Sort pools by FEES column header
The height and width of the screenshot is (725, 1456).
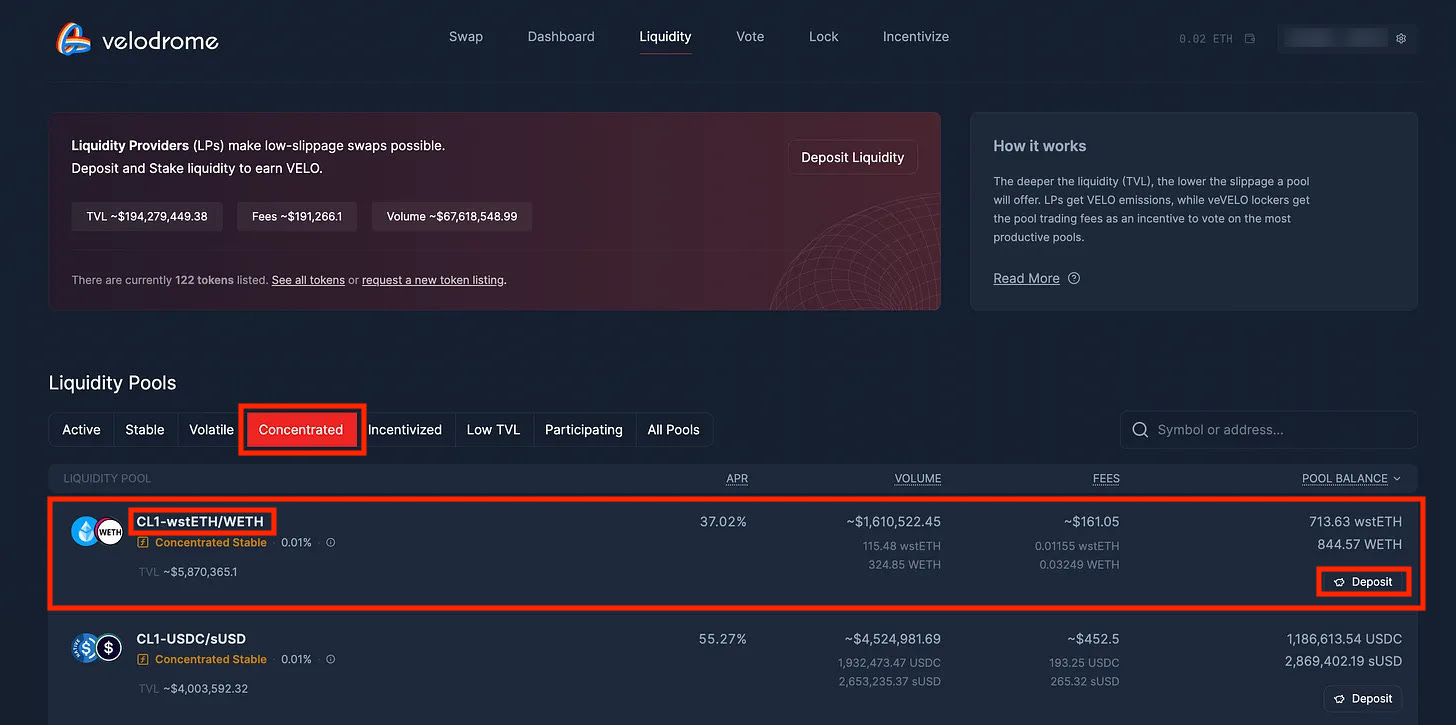pos(1106,479)
